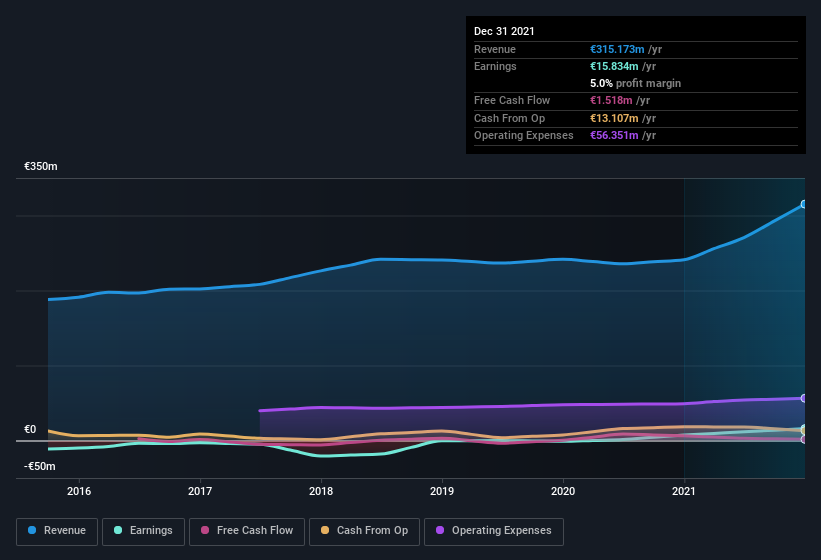The height and width of the screenshot is (560, 821).
Task: Click the €15.834m earnings value in tooltip
Action: 616,66
